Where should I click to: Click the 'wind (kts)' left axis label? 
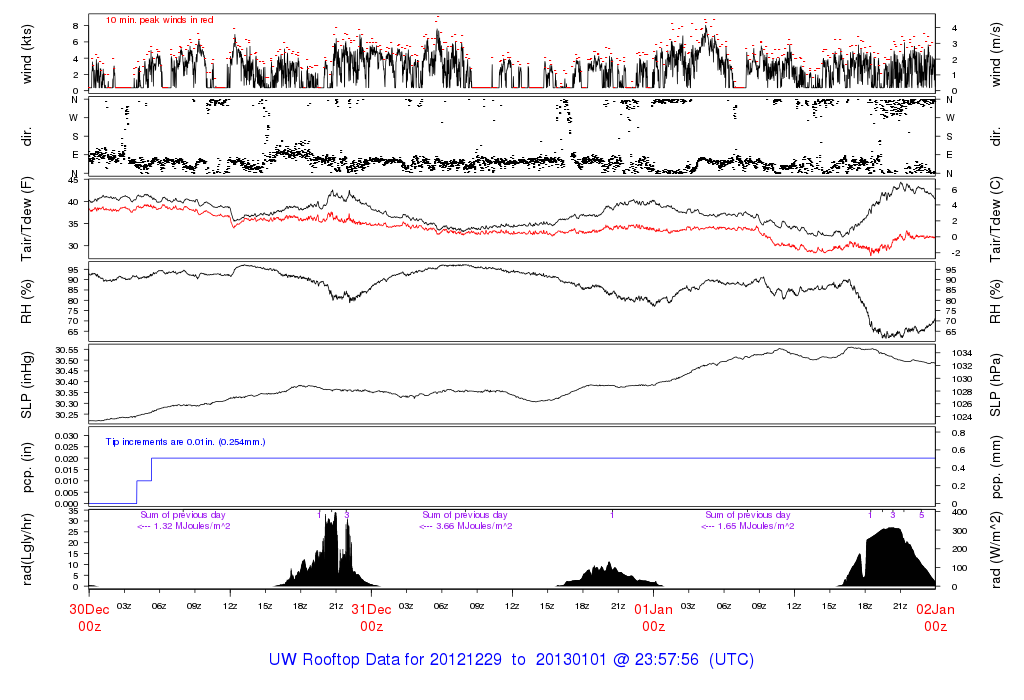(x=26, y=52)
